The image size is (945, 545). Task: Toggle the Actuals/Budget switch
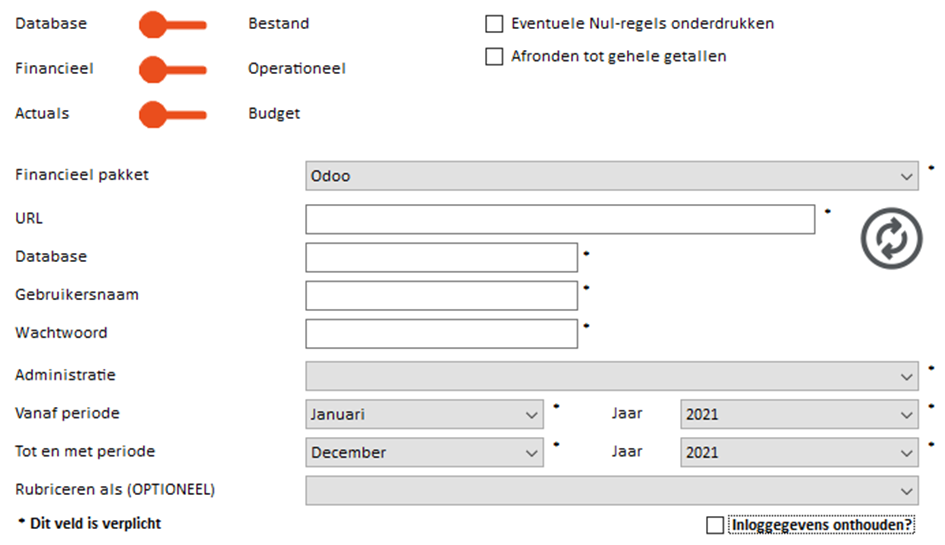172,114
